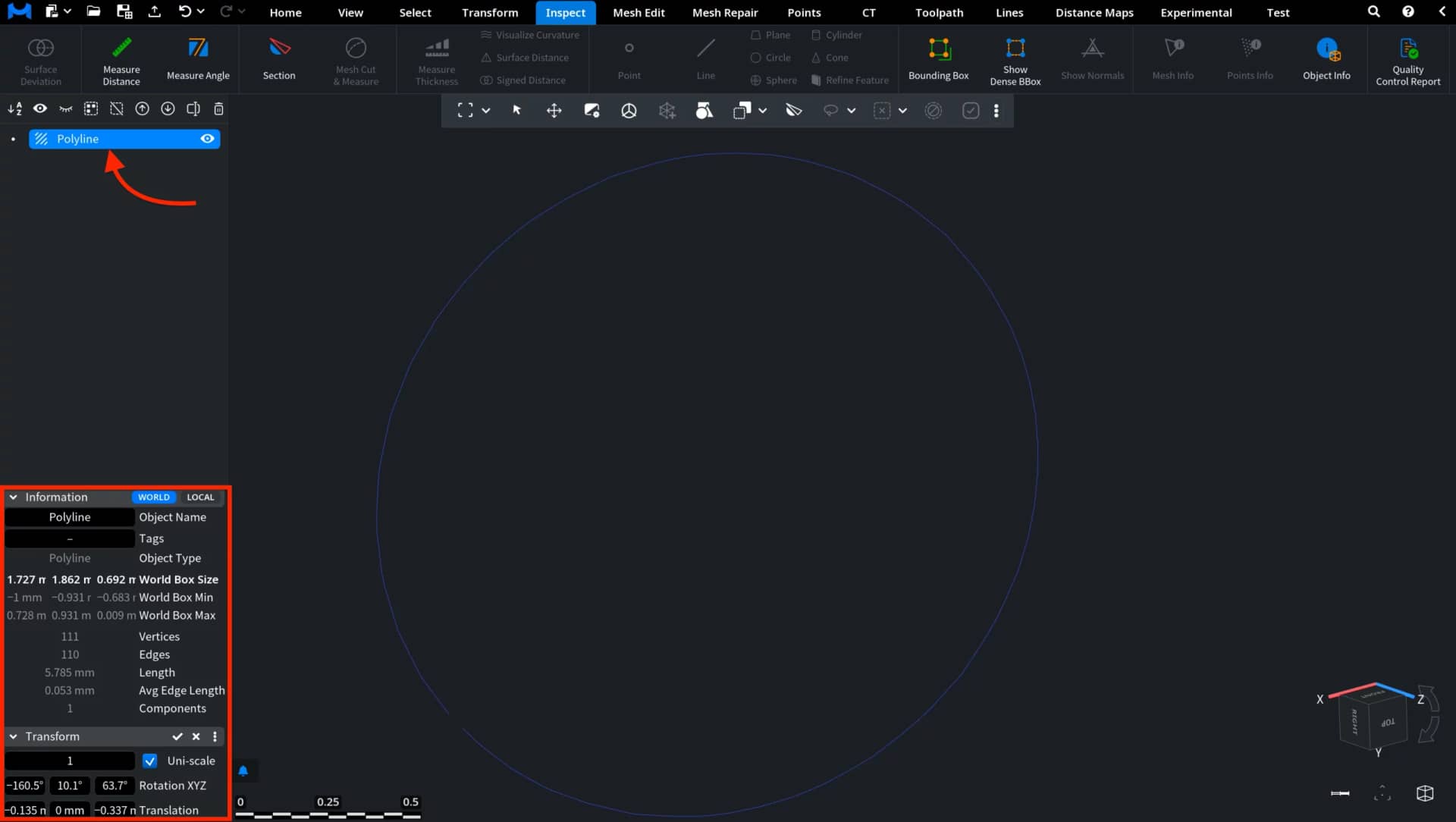Click the -160.5° rotation X field
The height and width of the screenshot is (822, 1456).
pos(26,786)
